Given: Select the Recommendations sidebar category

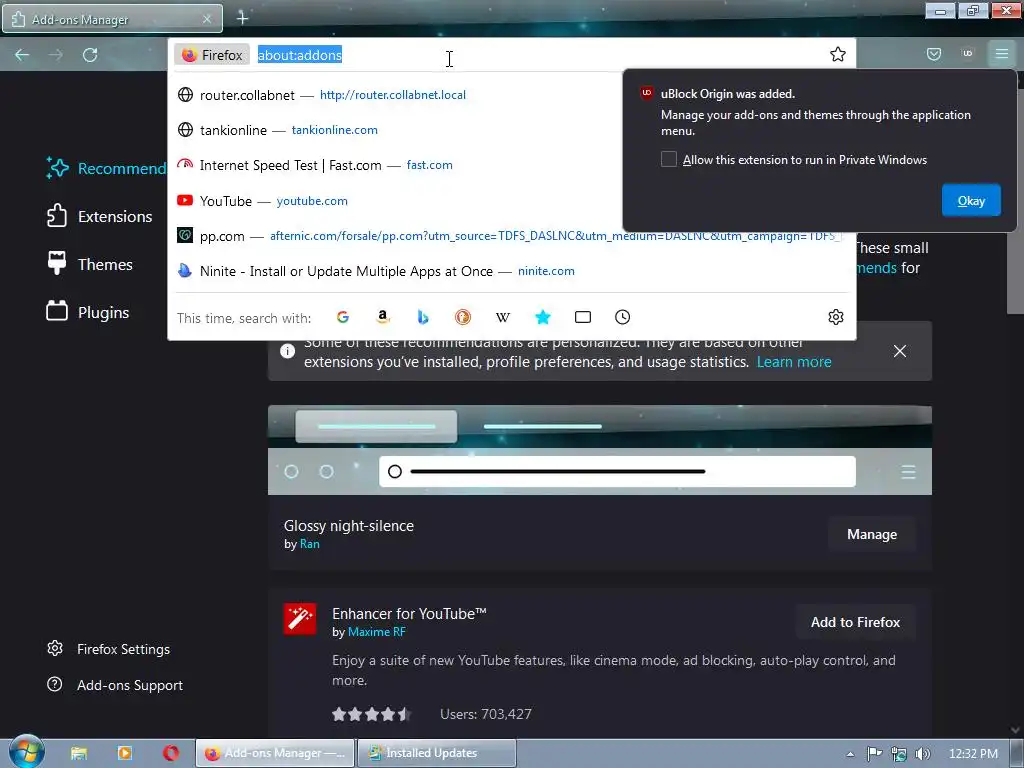Looking at the screenshot, I should click(106, 168).
